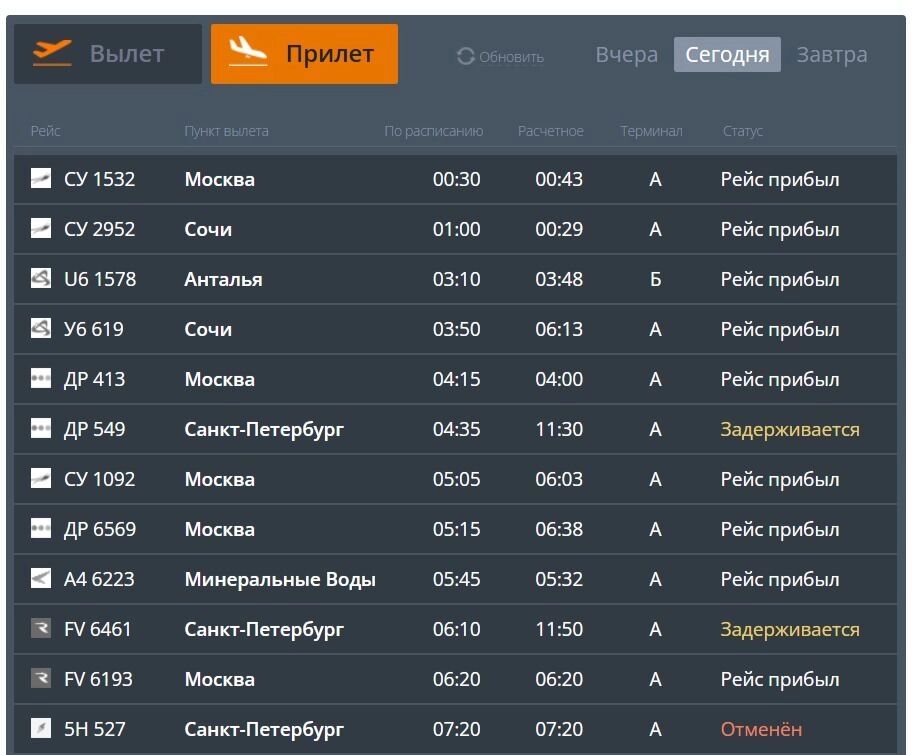Open the delayed flight ДР 549 row status
Image resolution: width=916 pixels, height=755 pixels.
(x=790, y=429)
